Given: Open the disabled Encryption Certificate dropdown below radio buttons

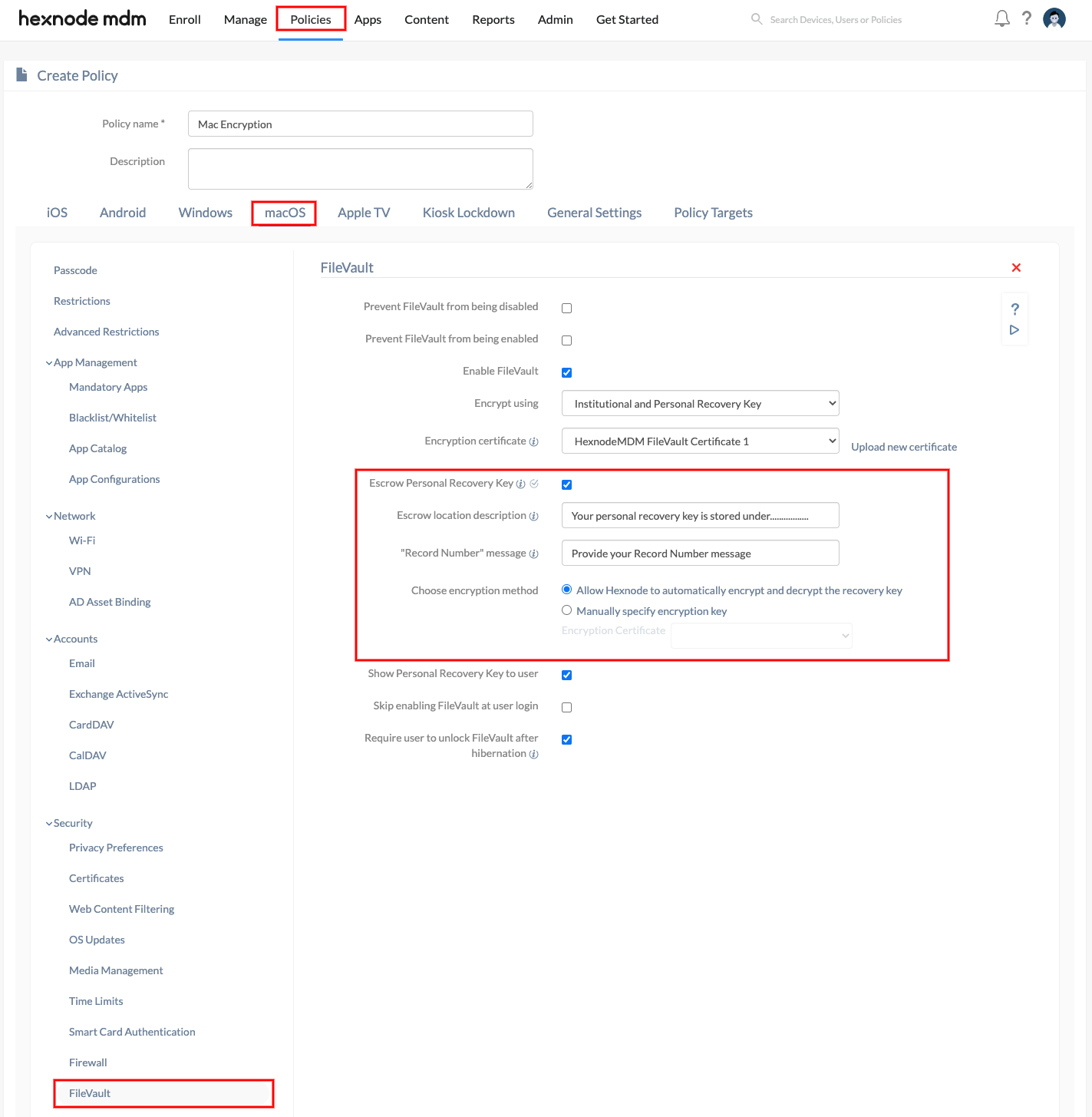Looking at the screenshot, I should (x=761, y=635).
